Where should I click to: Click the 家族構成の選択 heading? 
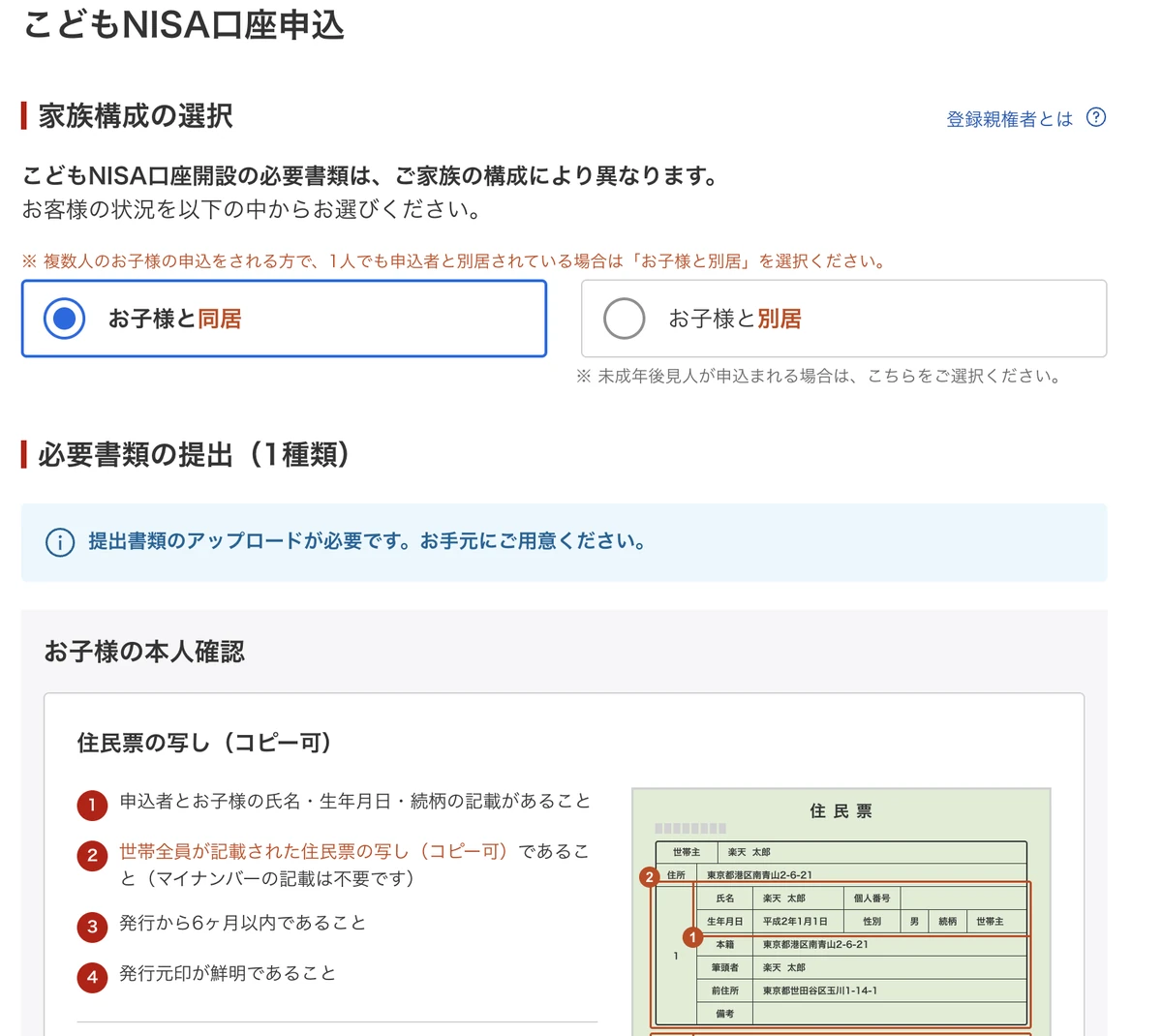136,116
